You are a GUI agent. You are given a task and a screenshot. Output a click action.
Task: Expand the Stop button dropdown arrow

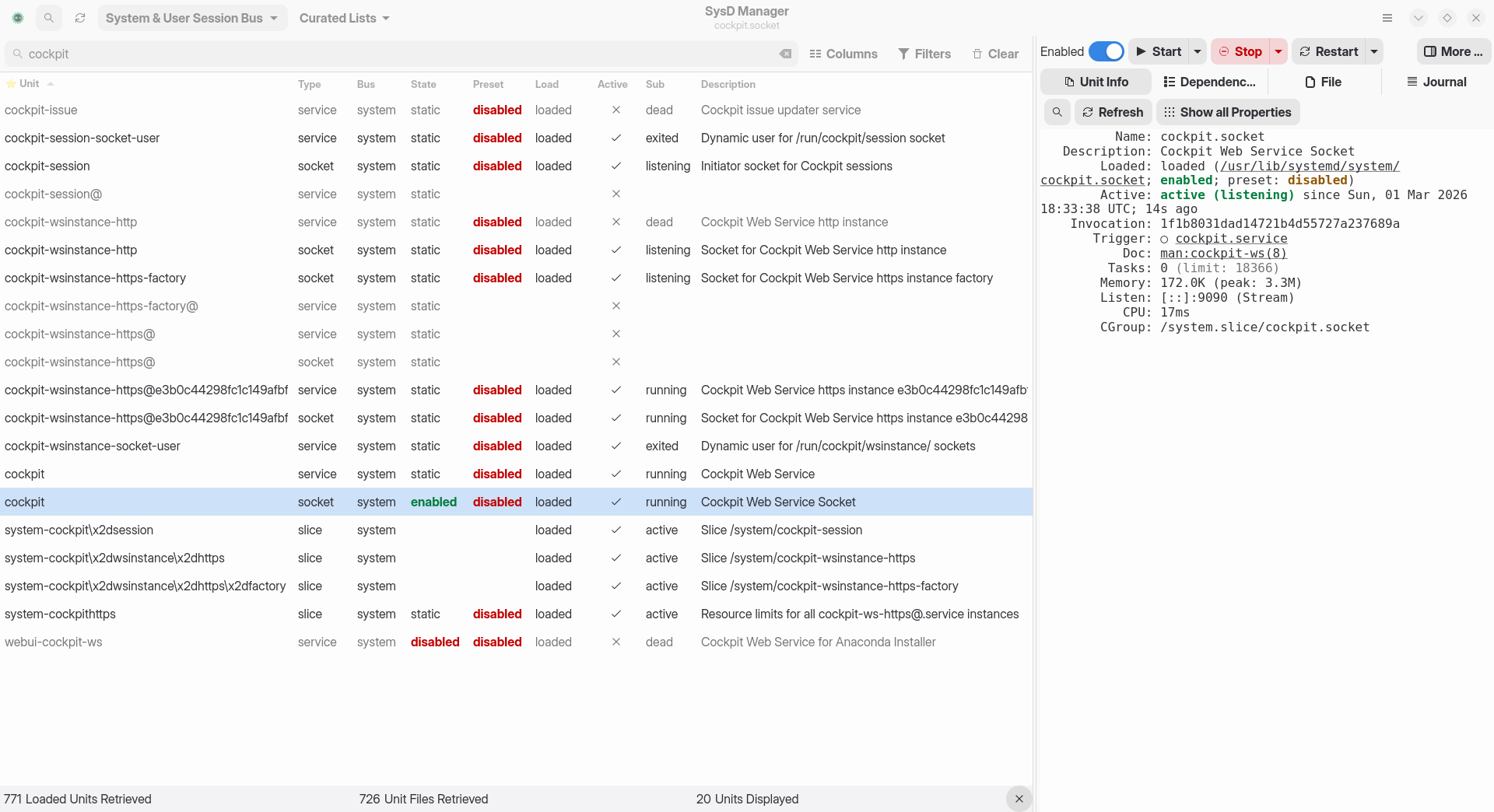point(1278,51)
